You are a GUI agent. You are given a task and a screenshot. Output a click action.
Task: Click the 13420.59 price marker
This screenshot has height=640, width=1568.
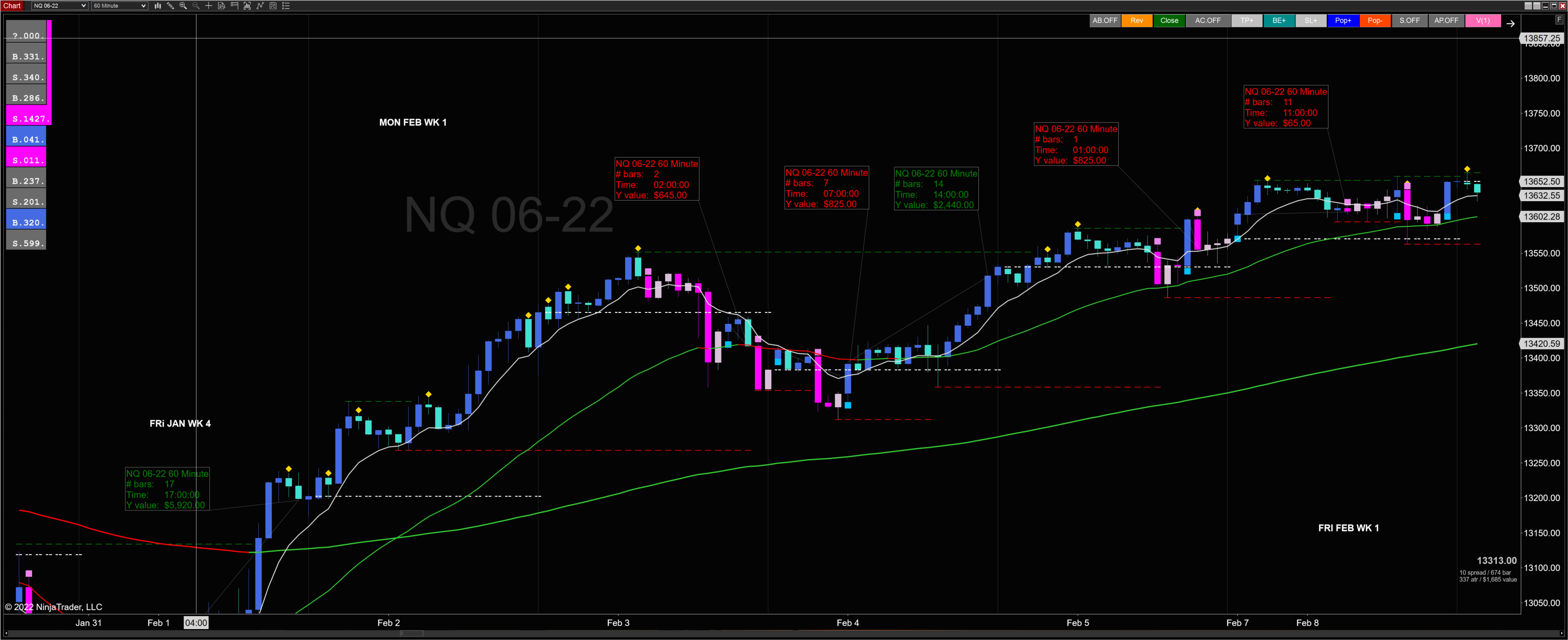pos(1542,344)
